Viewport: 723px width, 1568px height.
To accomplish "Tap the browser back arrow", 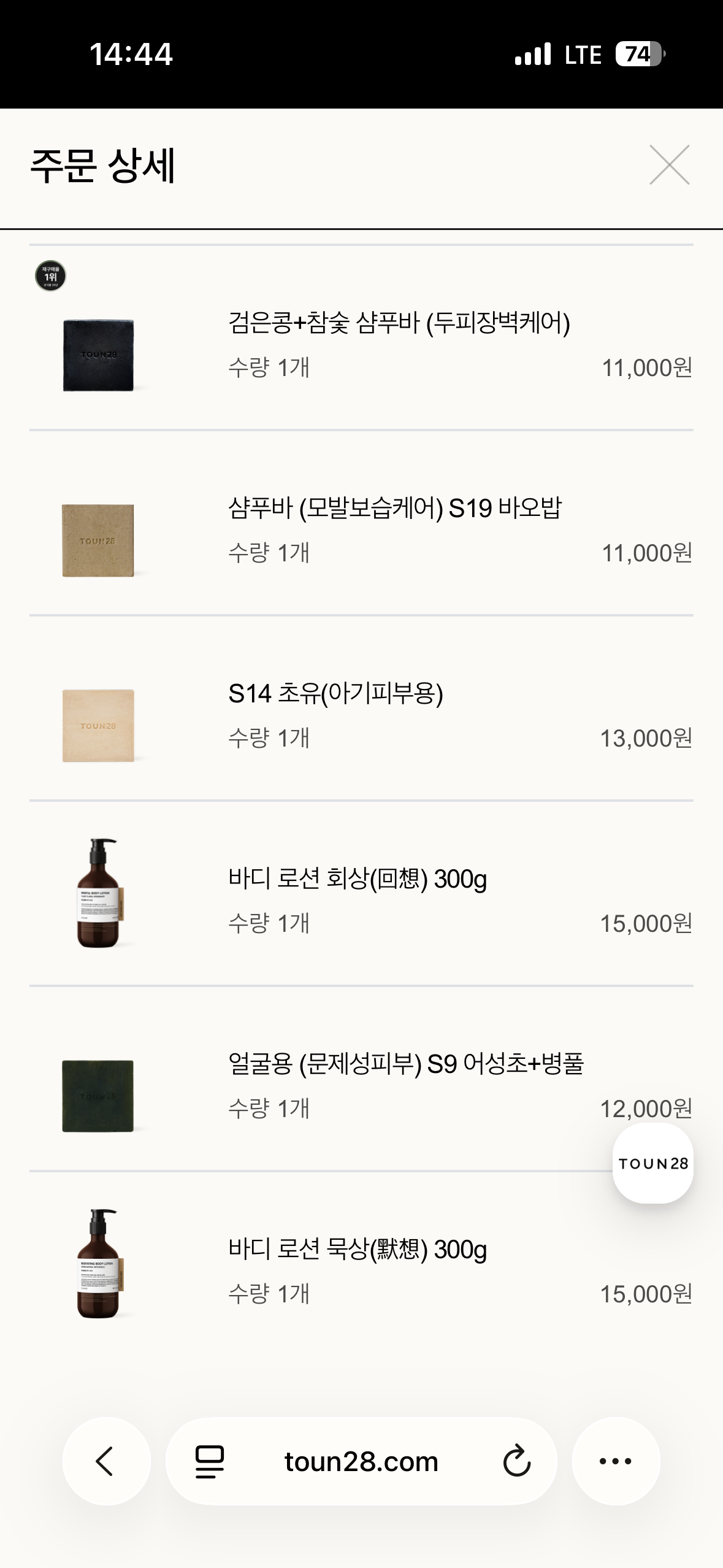I will 106,1461.
